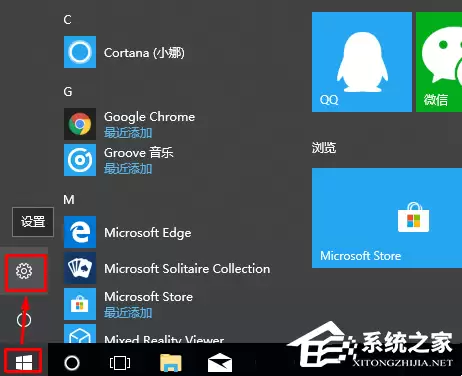Image resolution: width=462 pixels, height=376 pixels.
Task: Launch File Explorer from the taskbar
Action: [x=171, y=363]
